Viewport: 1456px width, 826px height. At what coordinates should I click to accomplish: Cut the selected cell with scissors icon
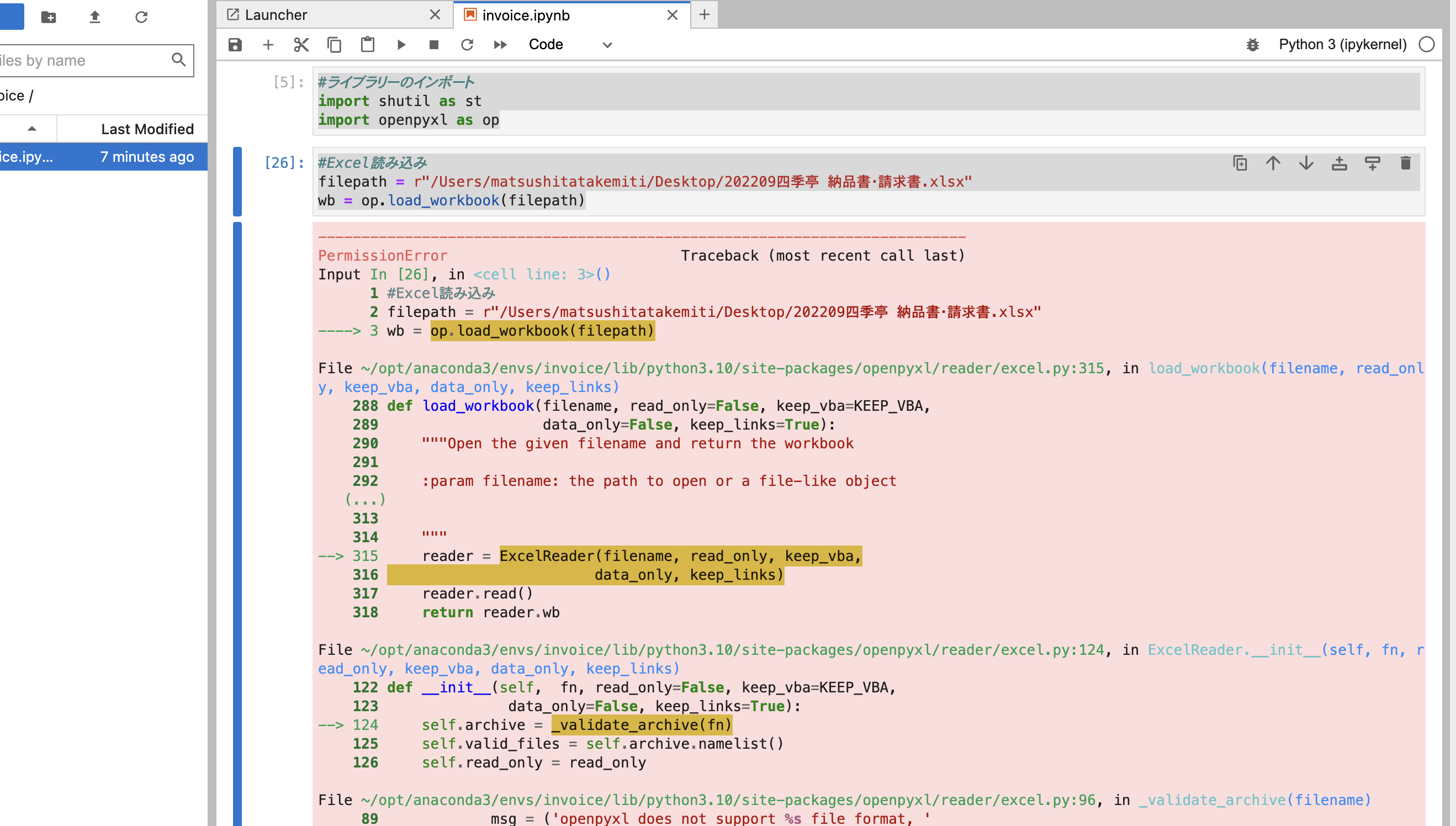click(x=301, y=44)
